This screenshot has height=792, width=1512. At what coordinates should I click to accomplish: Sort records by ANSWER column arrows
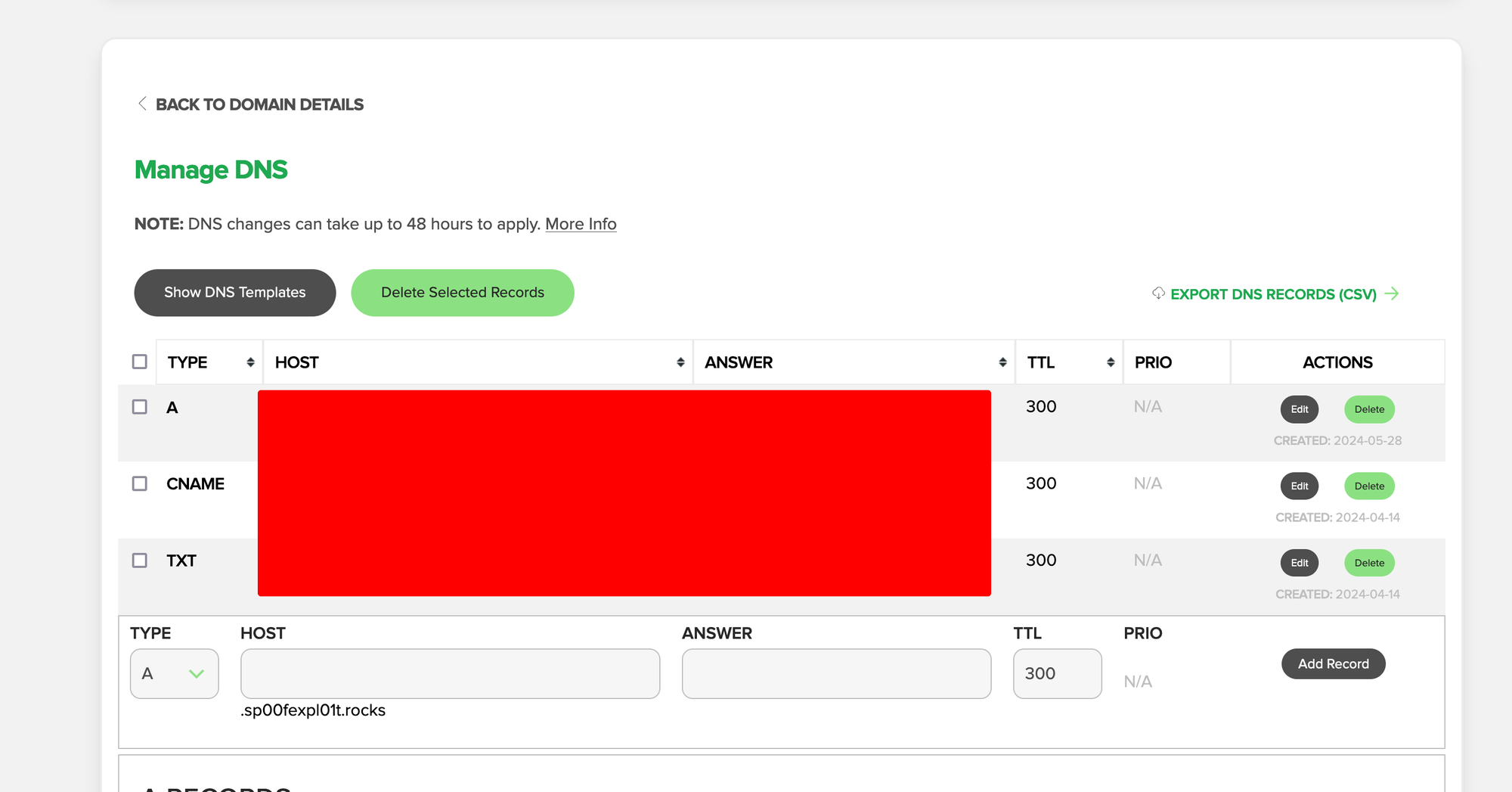(1002, 362)
